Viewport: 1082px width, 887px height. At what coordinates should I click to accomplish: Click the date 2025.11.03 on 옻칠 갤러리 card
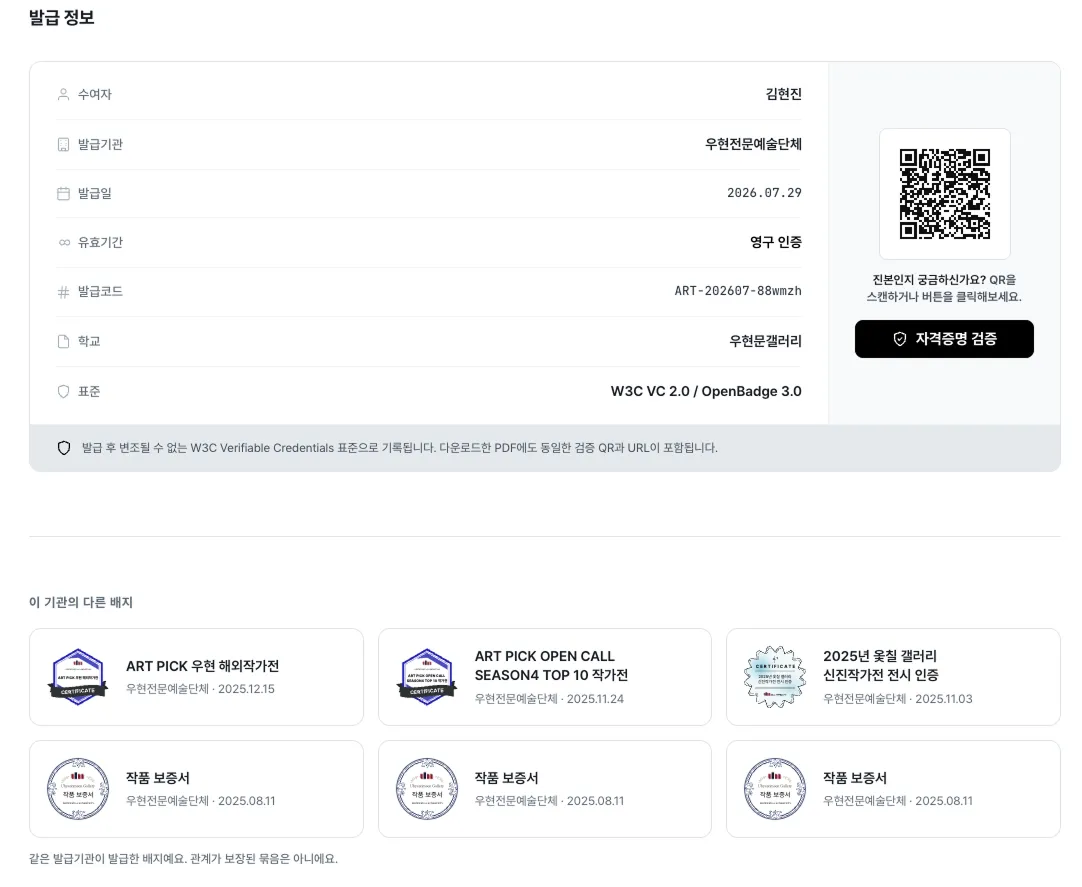(944, 699)
